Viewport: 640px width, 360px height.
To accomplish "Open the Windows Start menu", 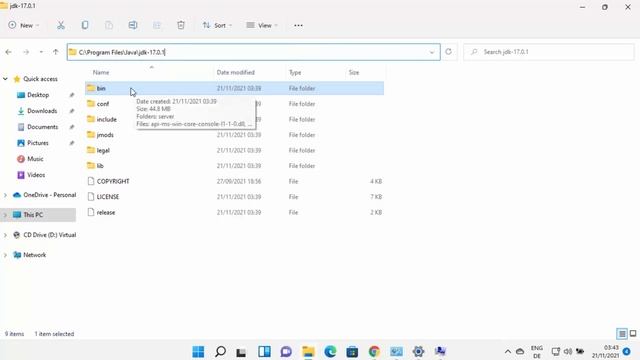I will click(x=198, y=351).
